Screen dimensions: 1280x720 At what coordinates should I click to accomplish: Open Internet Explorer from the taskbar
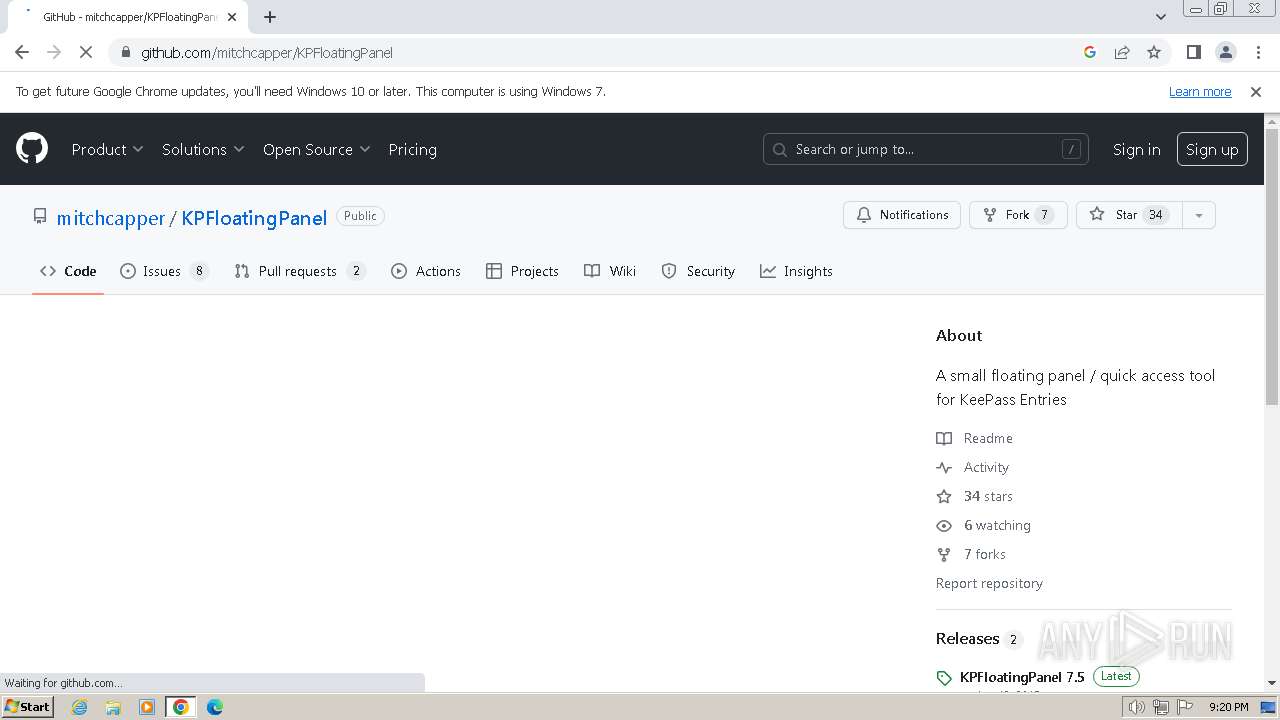(x=79, y=707)
